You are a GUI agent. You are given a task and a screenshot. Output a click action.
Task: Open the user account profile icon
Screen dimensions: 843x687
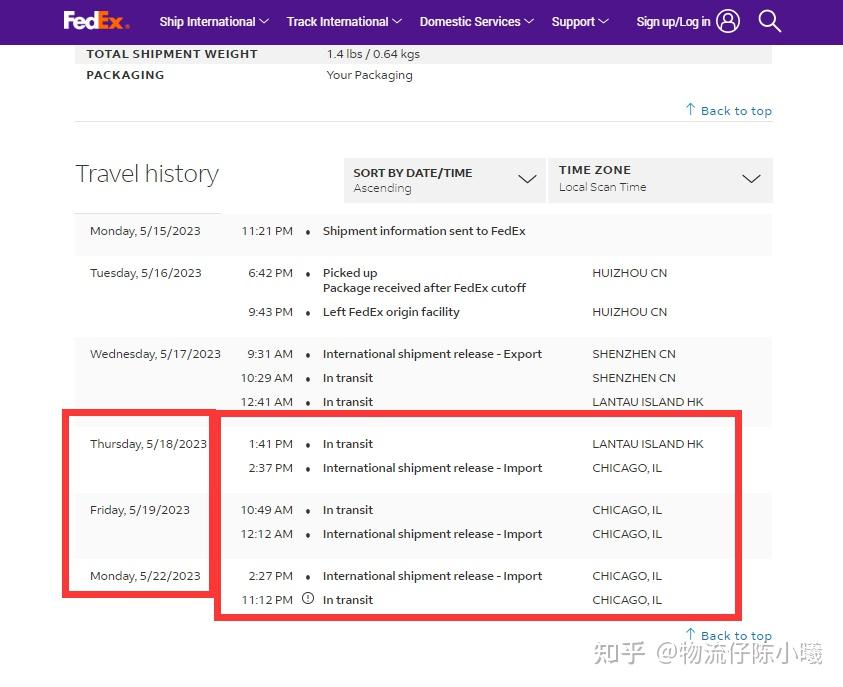pyautogui.click(x=728, y=21)
